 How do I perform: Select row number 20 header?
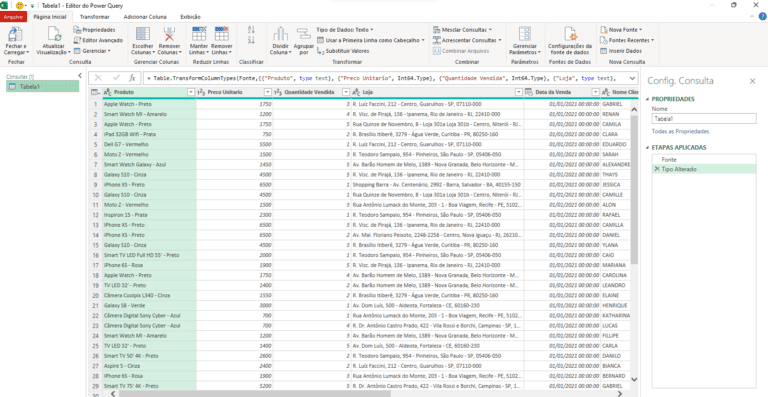96,295
